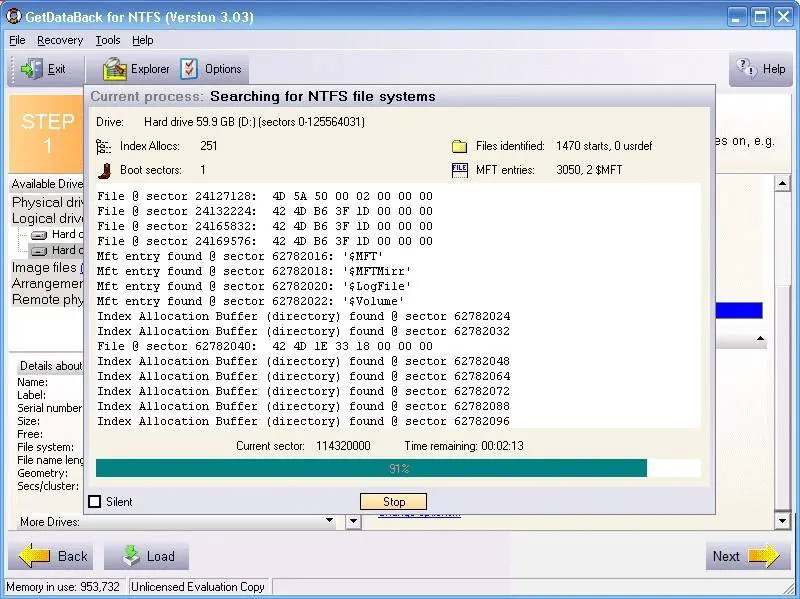Image resolution: width=800 pixels, height=599 pixels.
Task: Click the Back button label
Action: [72, 556]
